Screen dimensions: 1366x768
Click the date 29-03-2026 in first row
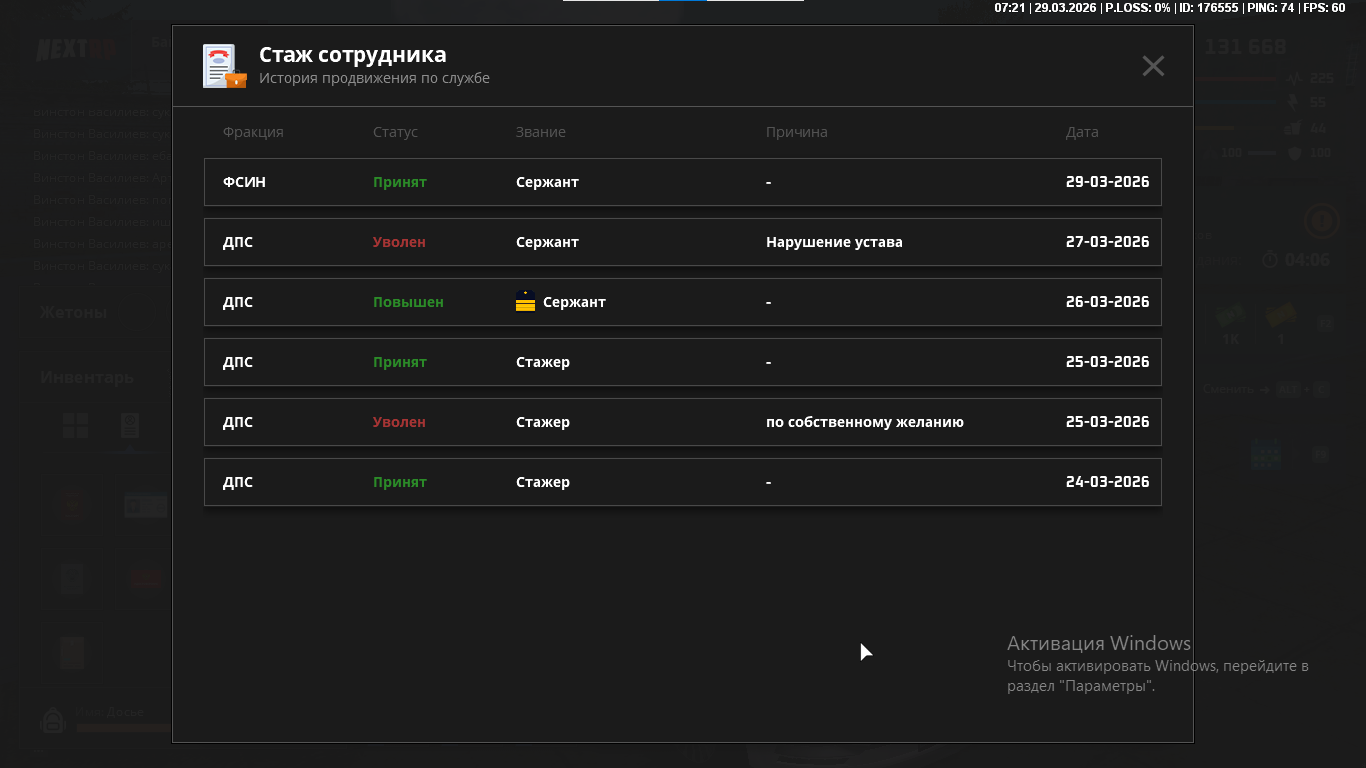[x=1107, y=182]
